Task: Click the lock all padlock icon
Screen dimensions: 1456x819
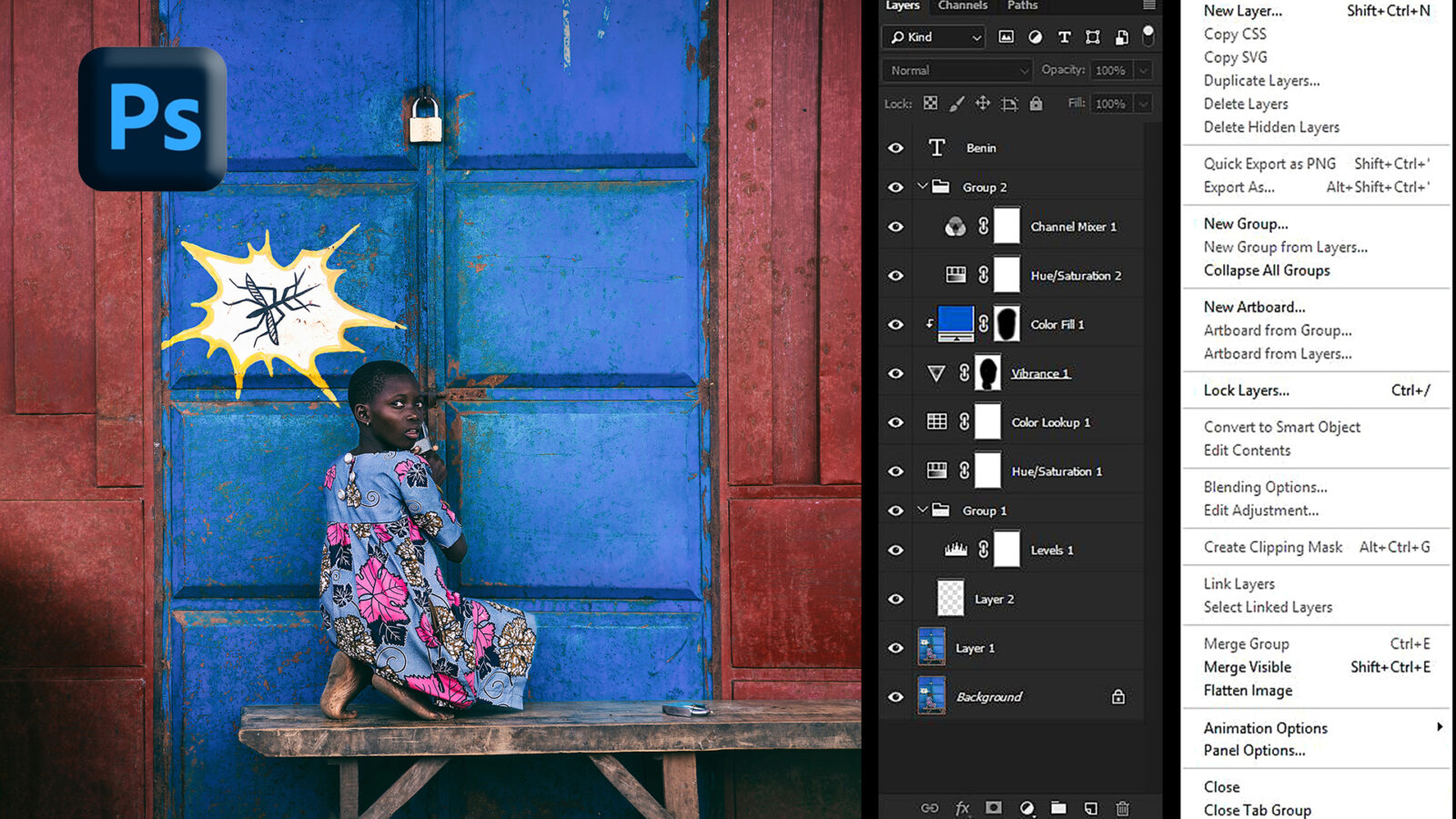Action: coord(1036,104)
